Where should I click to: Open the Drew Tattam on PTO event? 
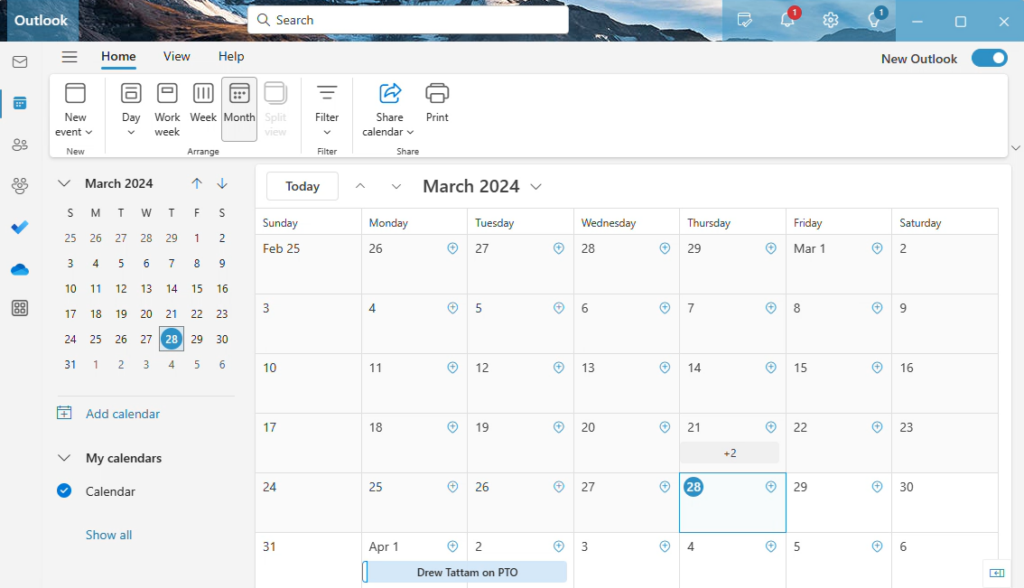click(465, 572)
